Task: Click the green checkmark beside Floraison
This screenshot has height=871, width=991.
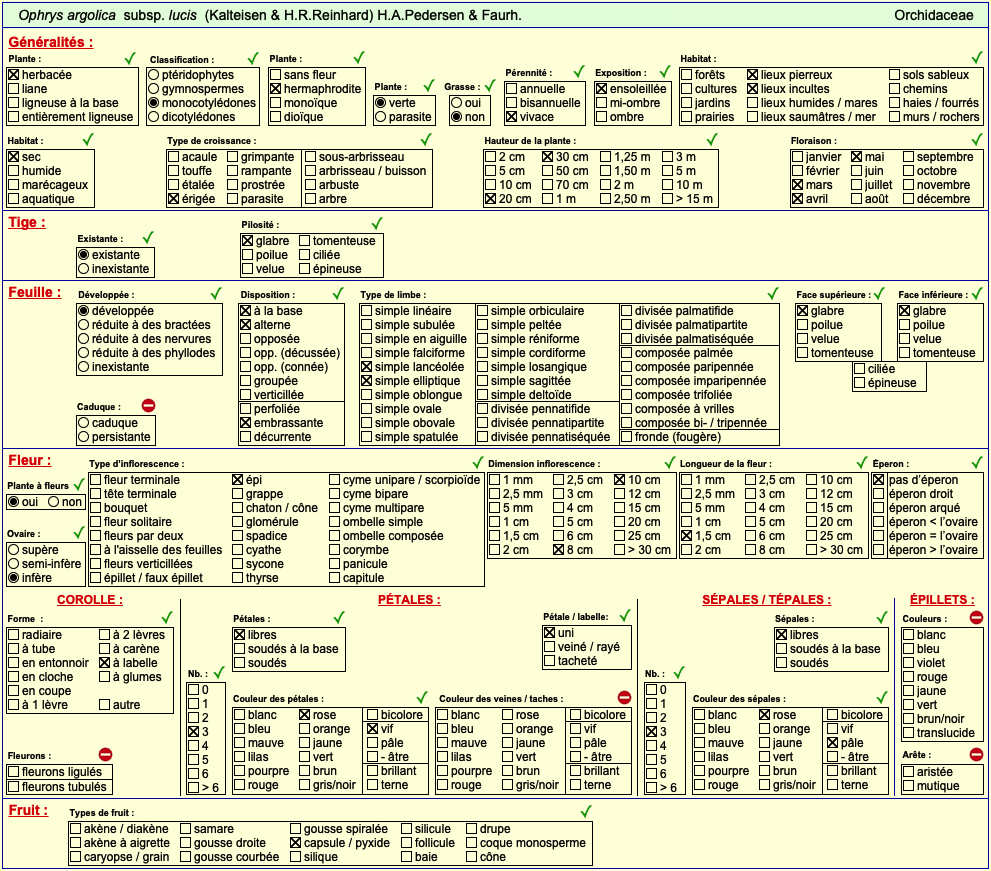Action: pyautogui.click(x=977, y=139)
